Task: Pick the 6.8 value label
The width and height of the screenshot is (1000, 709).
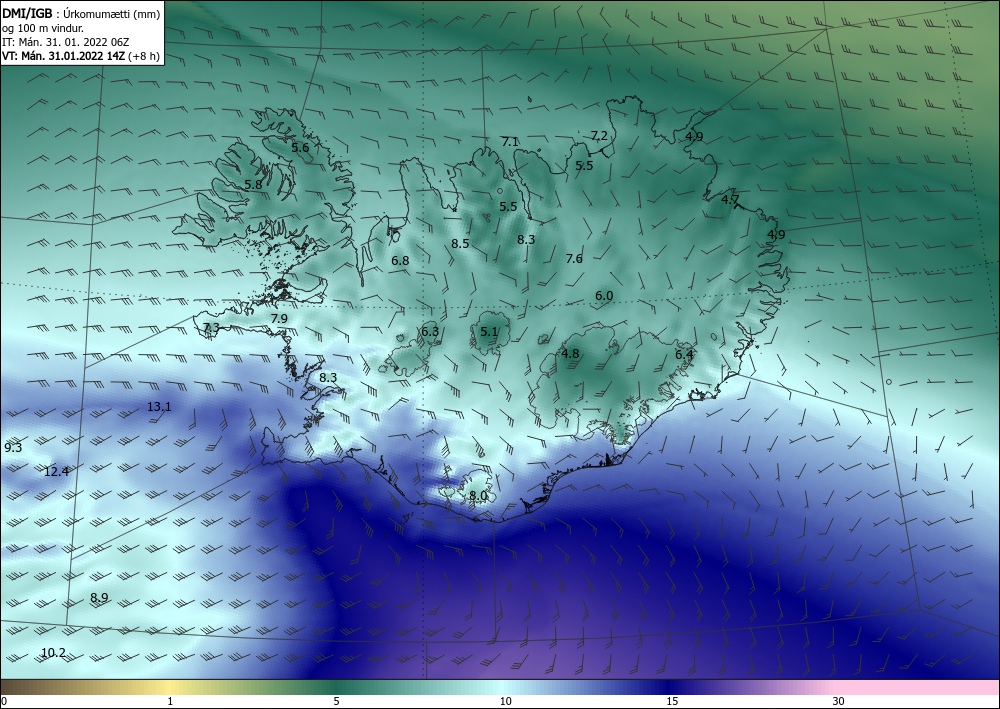Action: [401, 261]
